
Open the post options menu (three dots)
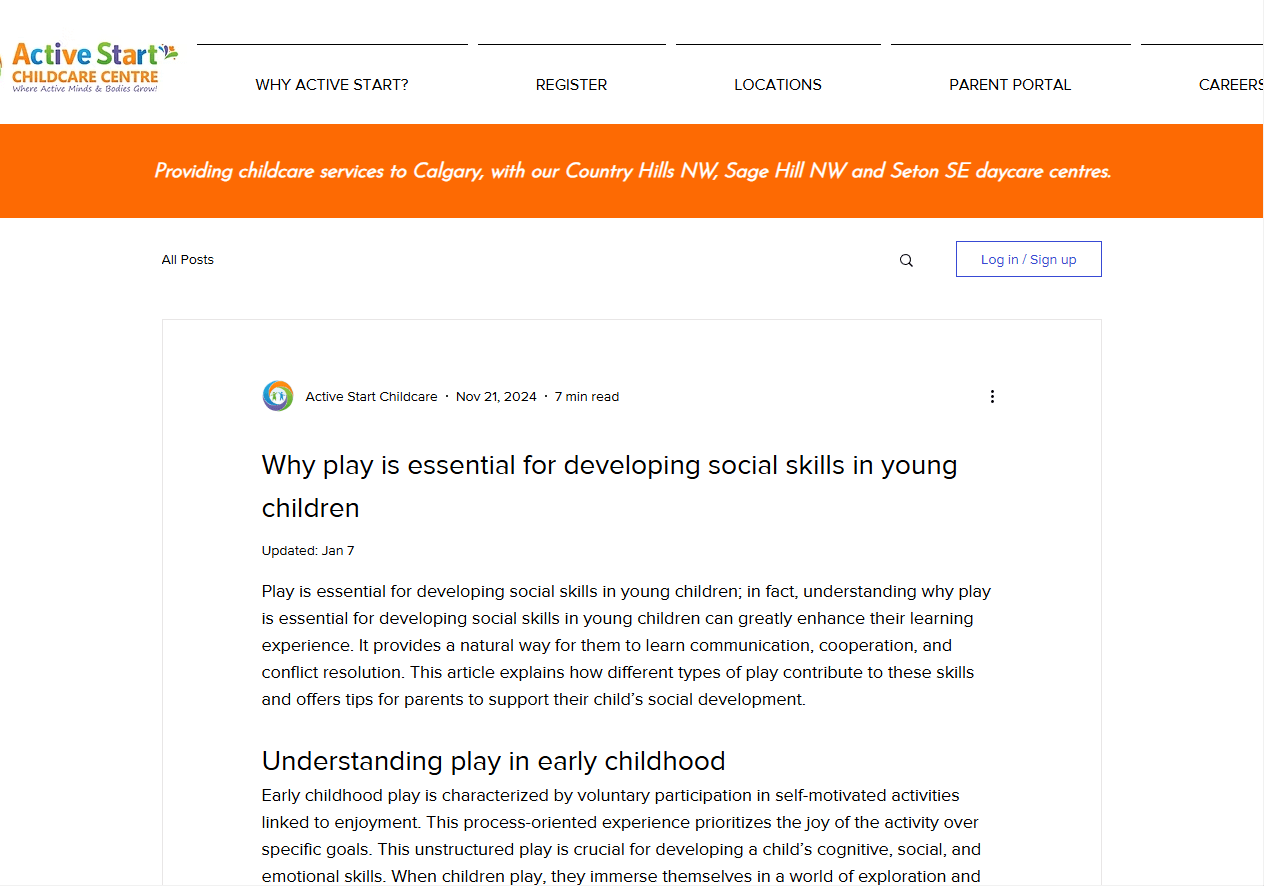pos(992,396)
